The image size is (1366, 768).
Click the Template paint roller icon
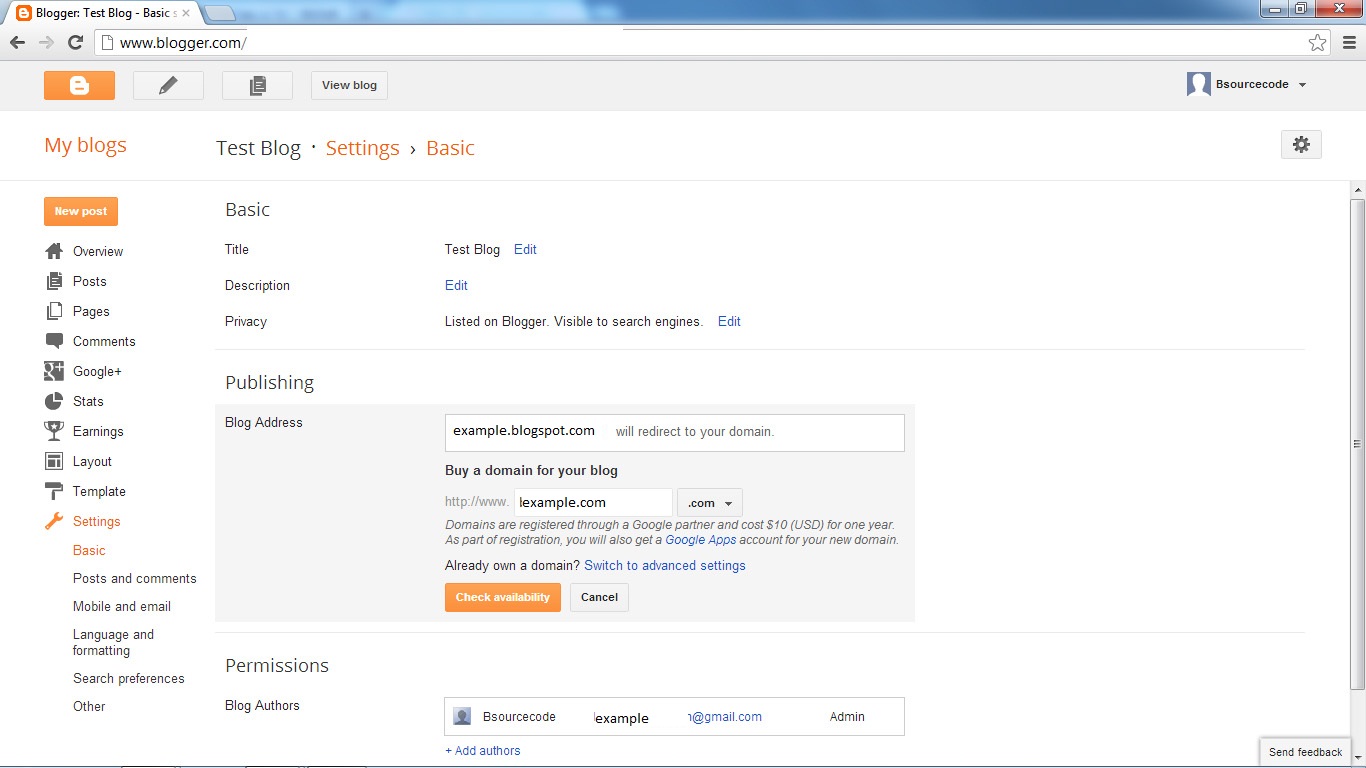(x=54, y=491)
